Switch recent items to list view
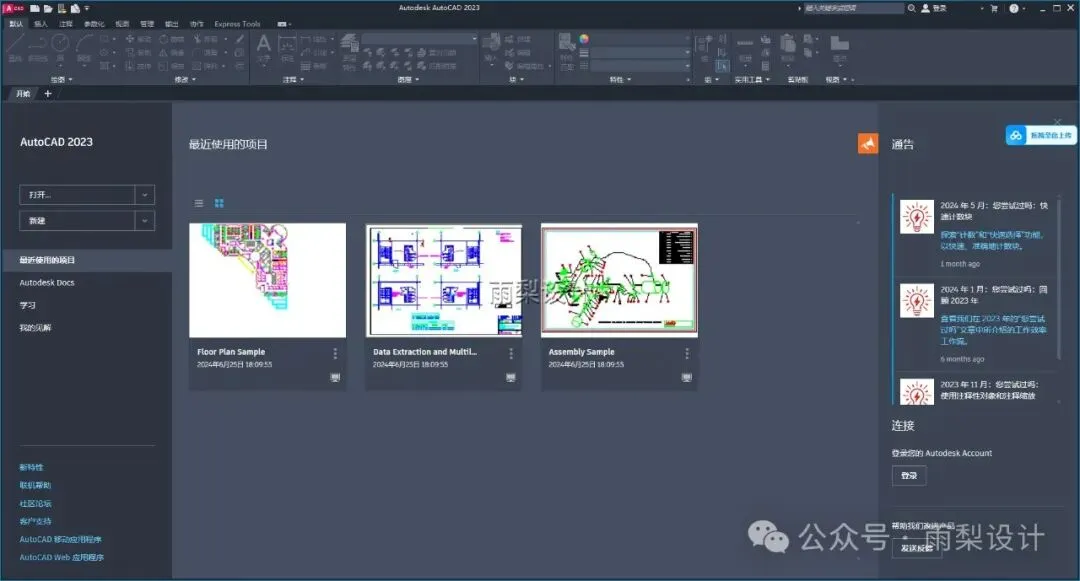The image size is (1080, 581). 199,203
